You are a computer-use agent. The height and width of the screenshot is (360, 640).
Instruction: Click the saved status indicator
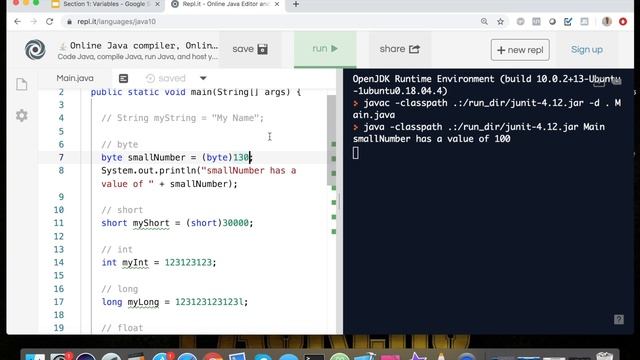[x=166, y=78]
